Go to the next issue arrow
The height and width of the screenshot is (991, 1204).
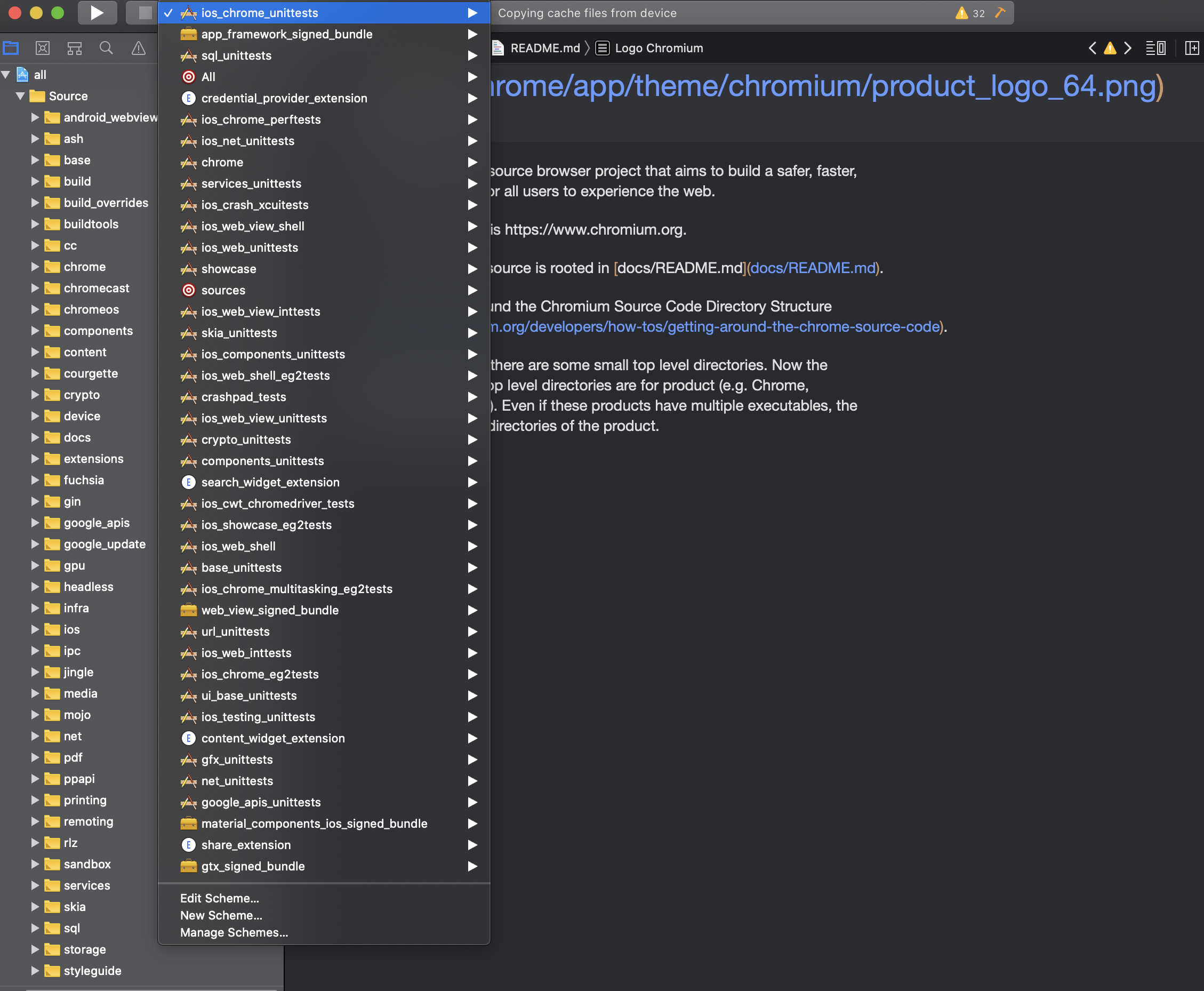point(1128,49)
